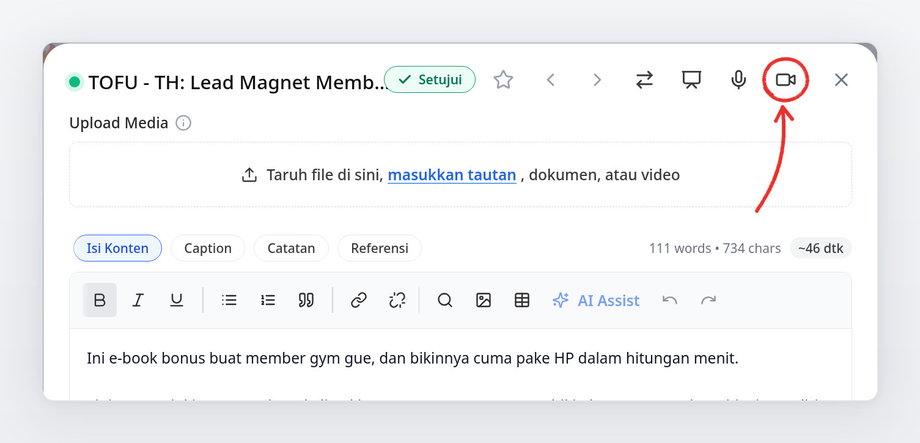Click the Upload Media info icon

tap(184, 123)
